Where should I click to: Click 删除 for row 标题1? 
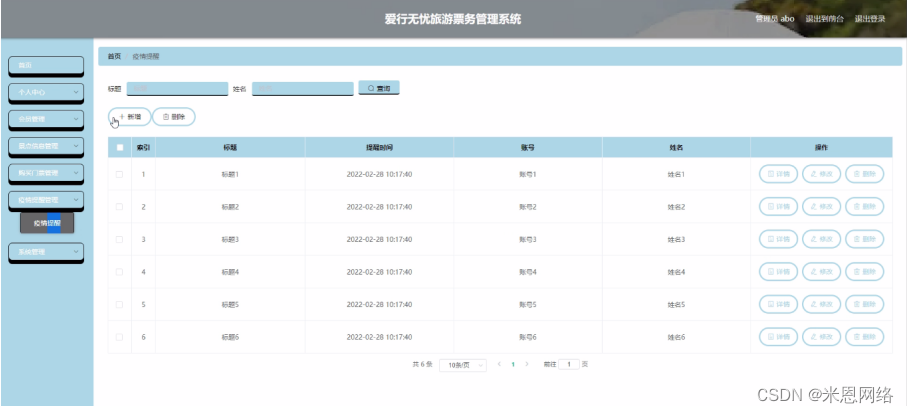coord(864,174)
